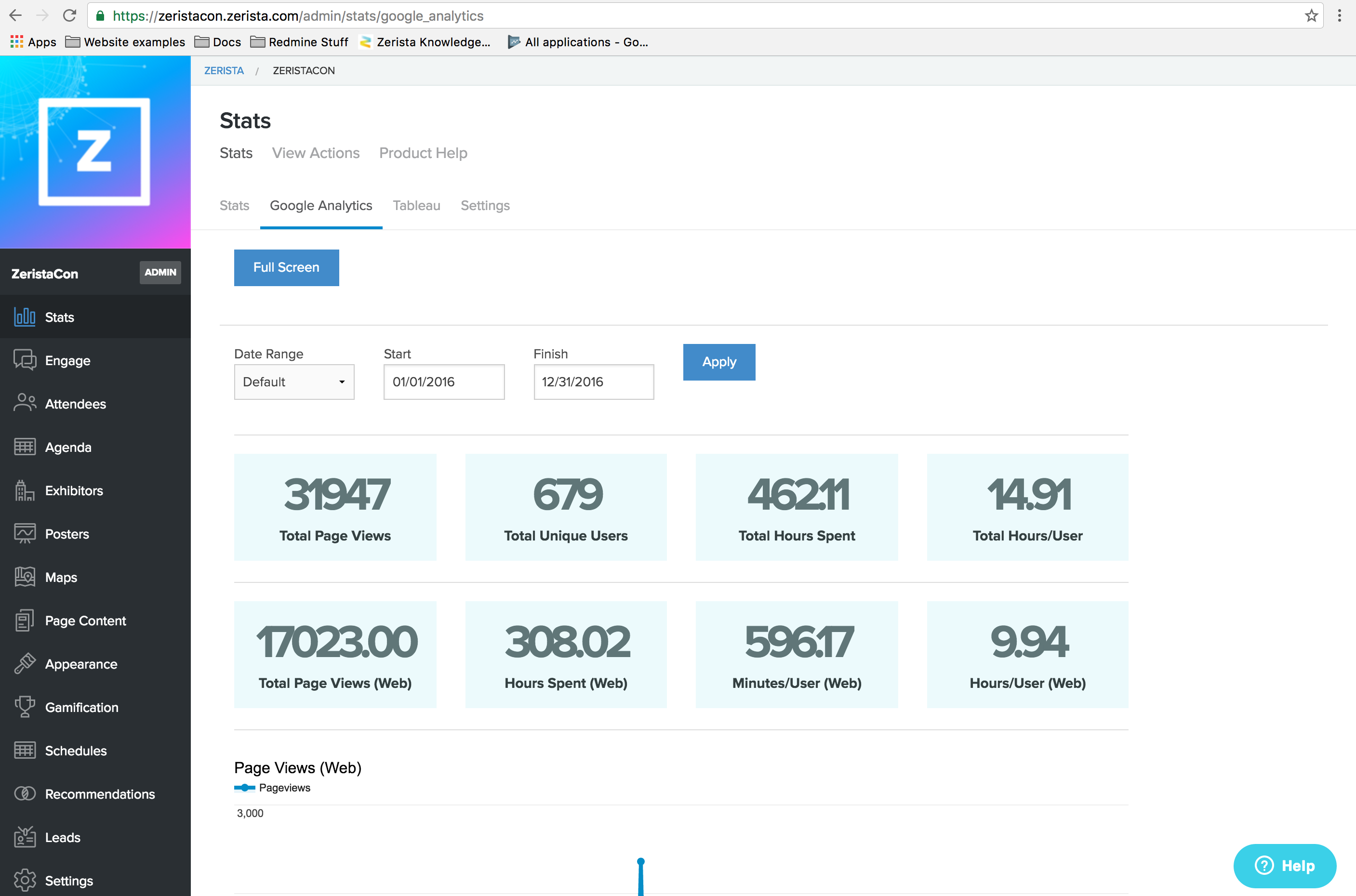Click the ADMIN badge
This screenshot has width=1356, height=896.
click(x=160, y=273)
